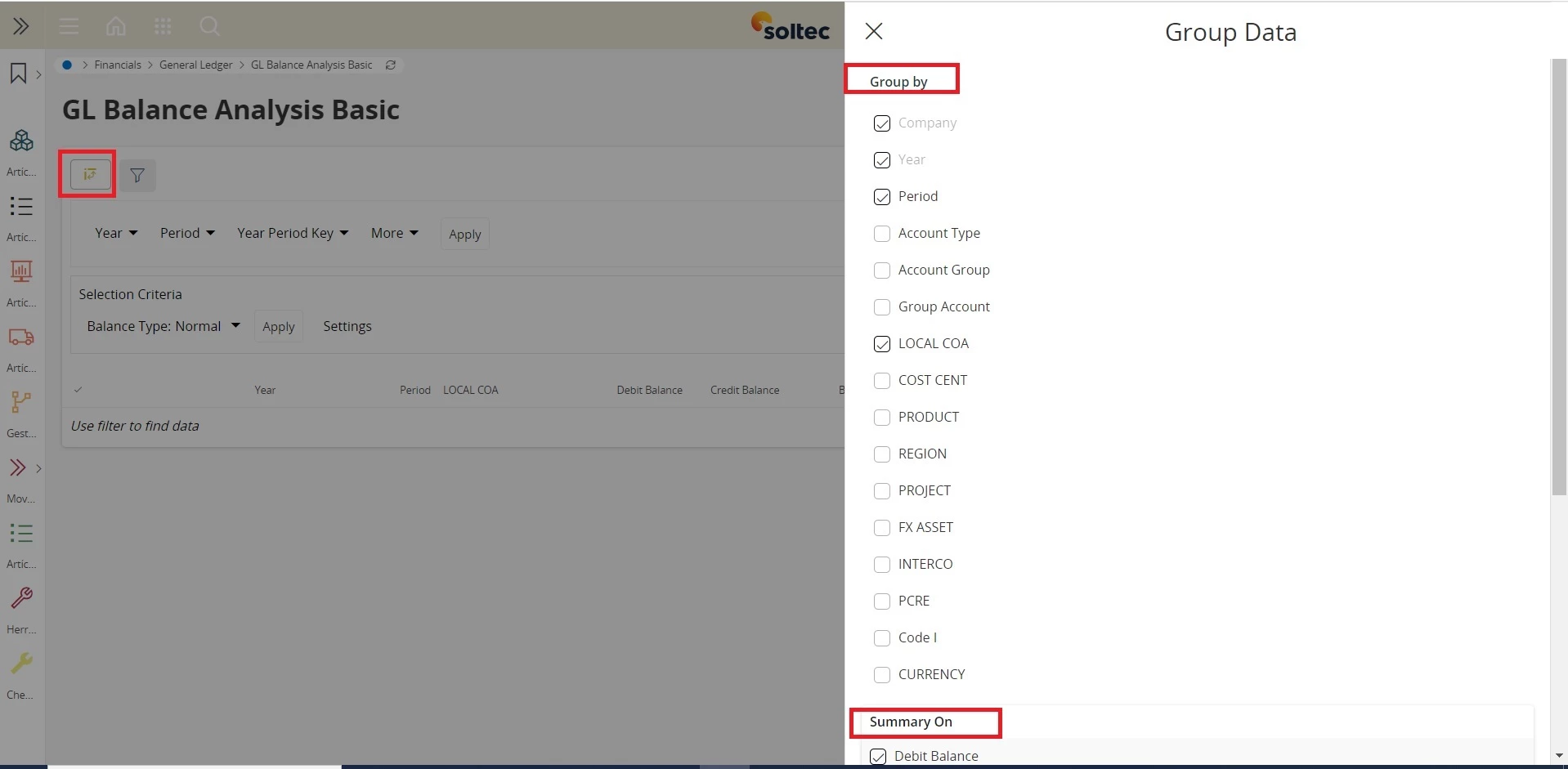Open the sidebar Mov... double-arrow icon
Viewport: 1568px width, 769px height.
(17, 467)
